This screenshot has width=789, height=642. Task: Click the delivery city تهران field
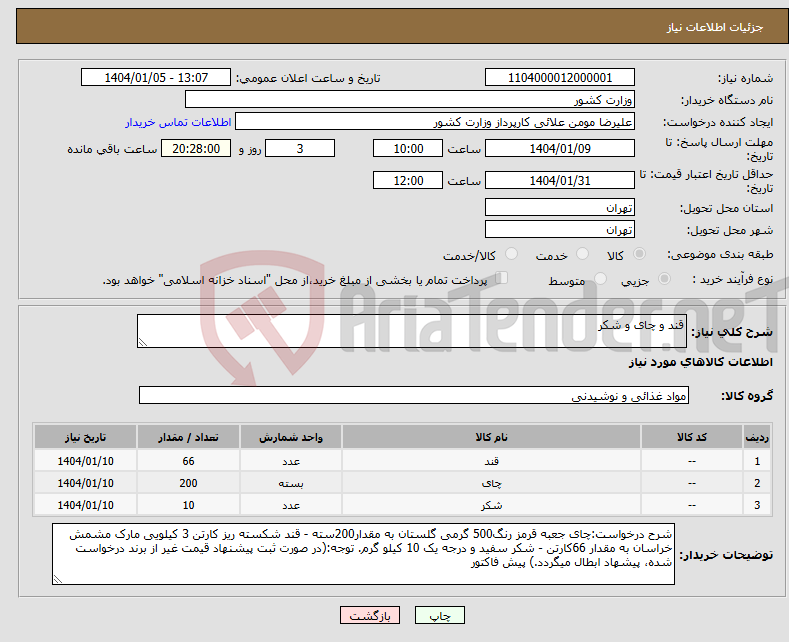click(x=560, y=229)
